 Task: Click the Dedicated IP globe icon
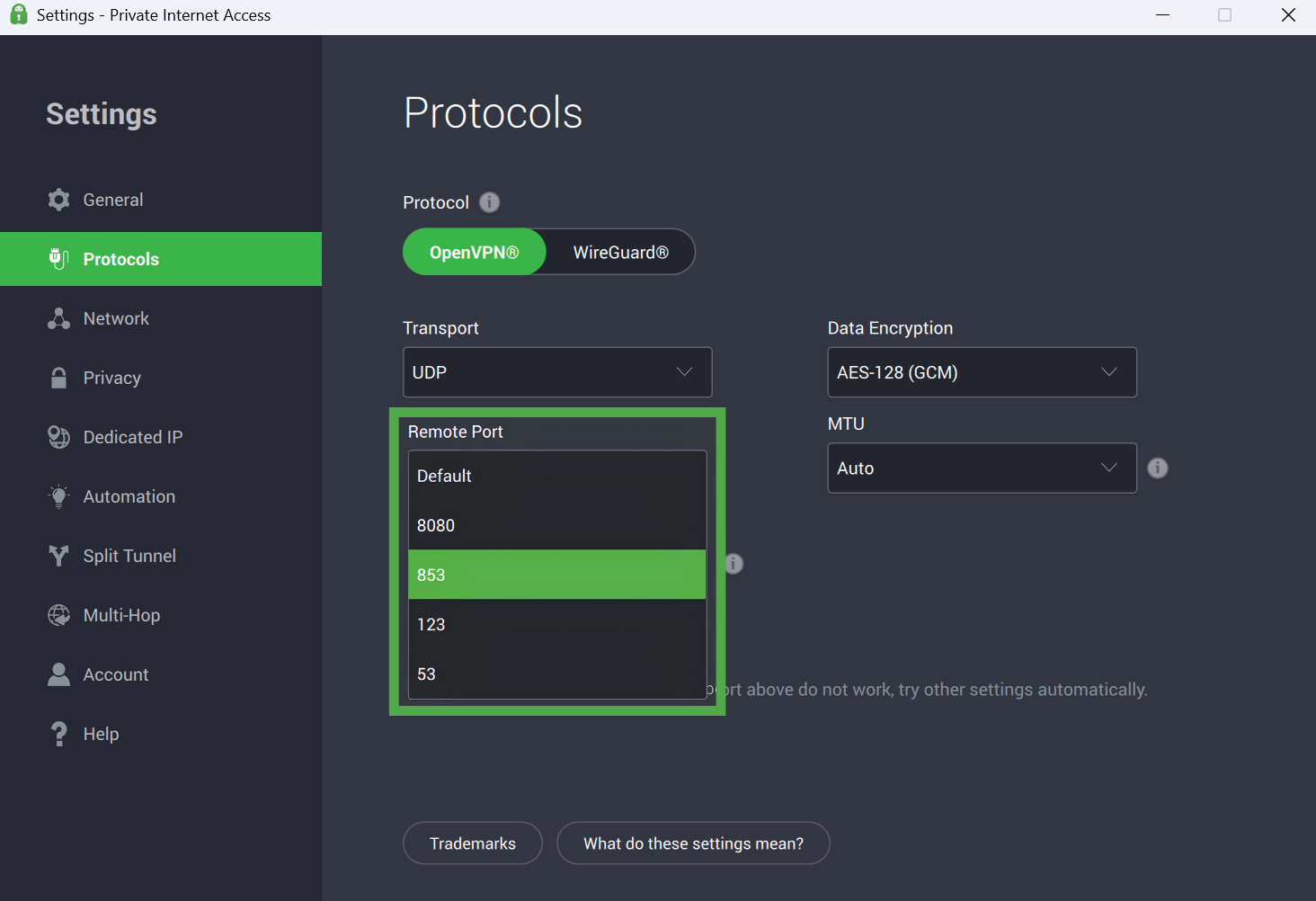pyautogui.click(x=58, y=437)
